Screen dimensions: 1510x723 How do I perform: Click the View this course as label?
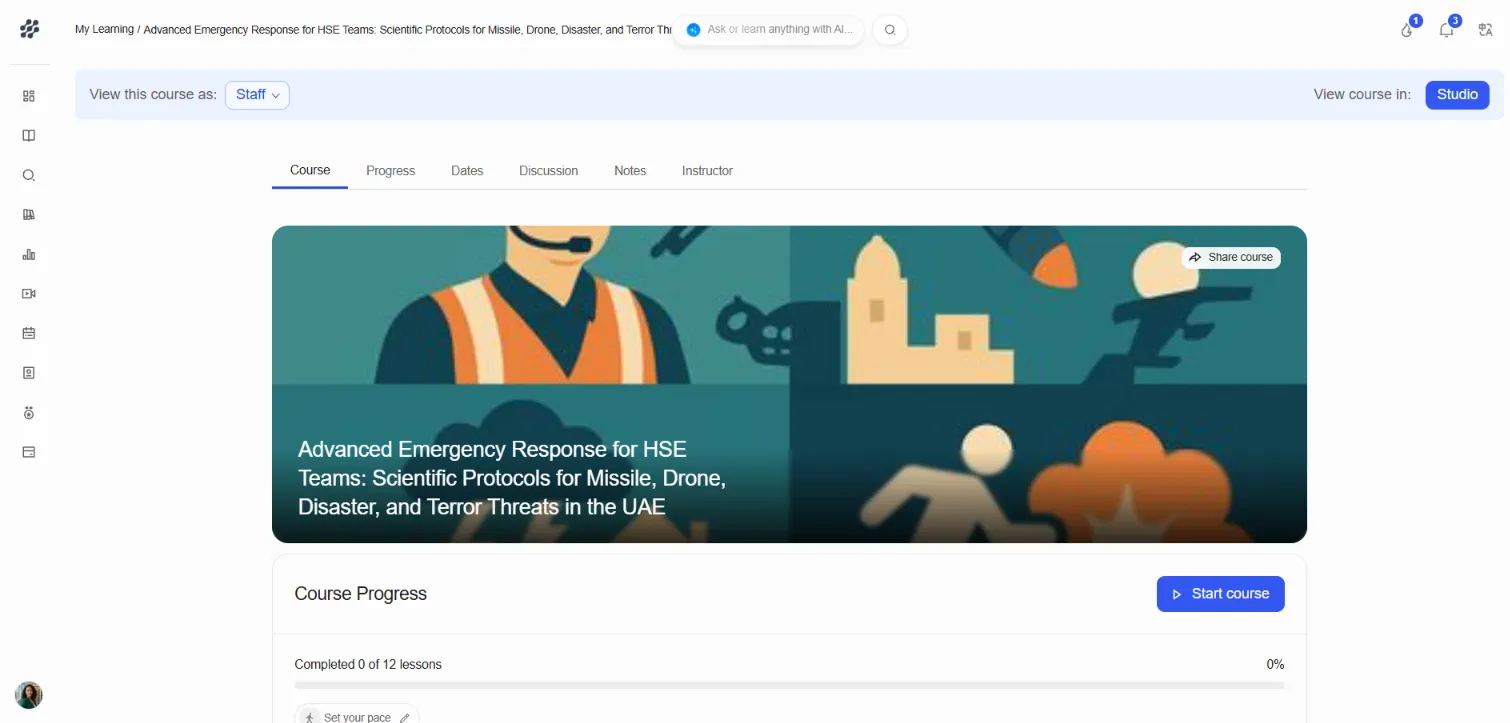click(x=153, y=95)
